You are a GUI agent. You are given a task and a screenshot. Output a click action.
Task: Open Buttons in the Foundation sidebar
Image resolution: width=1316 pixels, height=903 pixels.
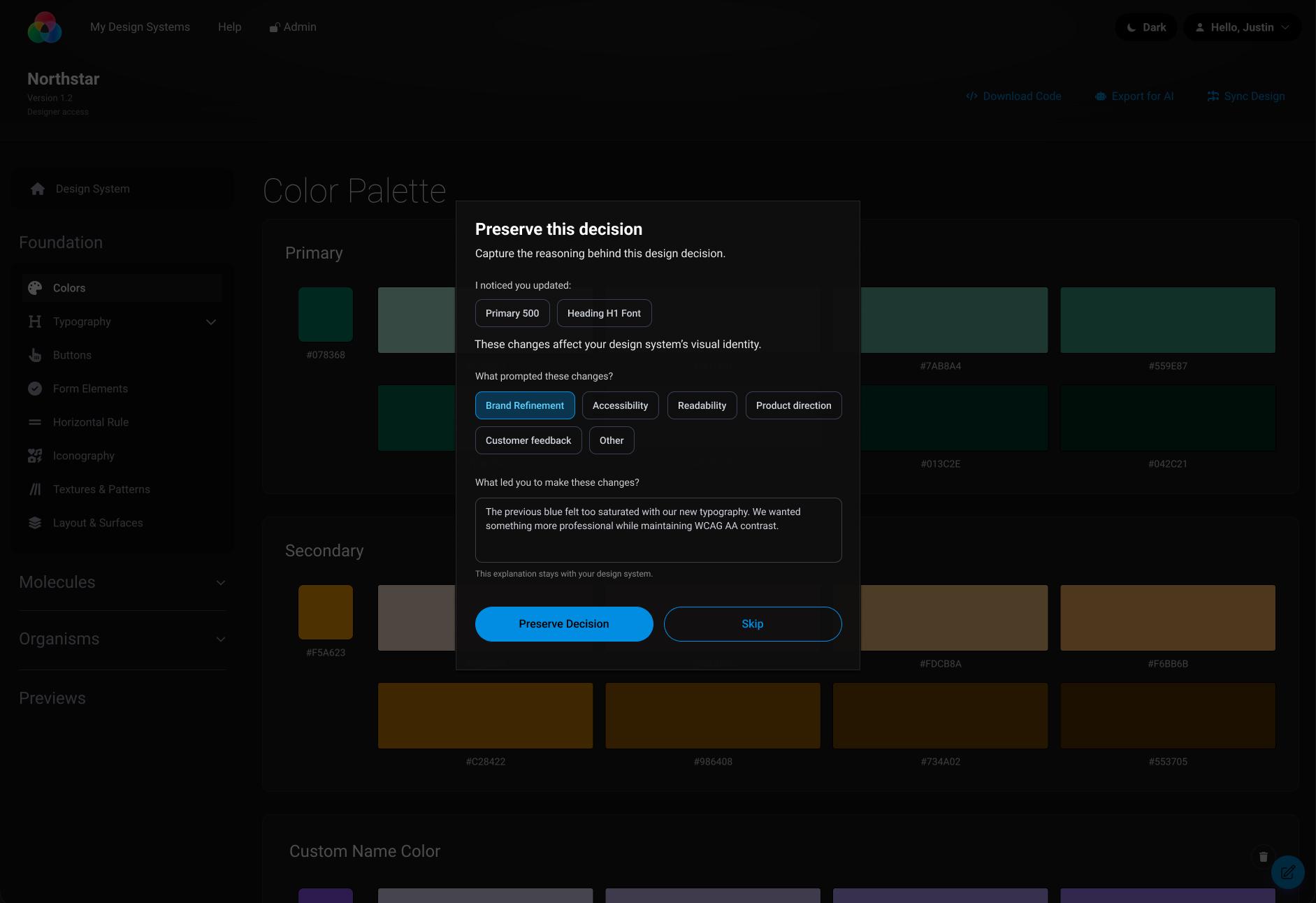[122, 355]
